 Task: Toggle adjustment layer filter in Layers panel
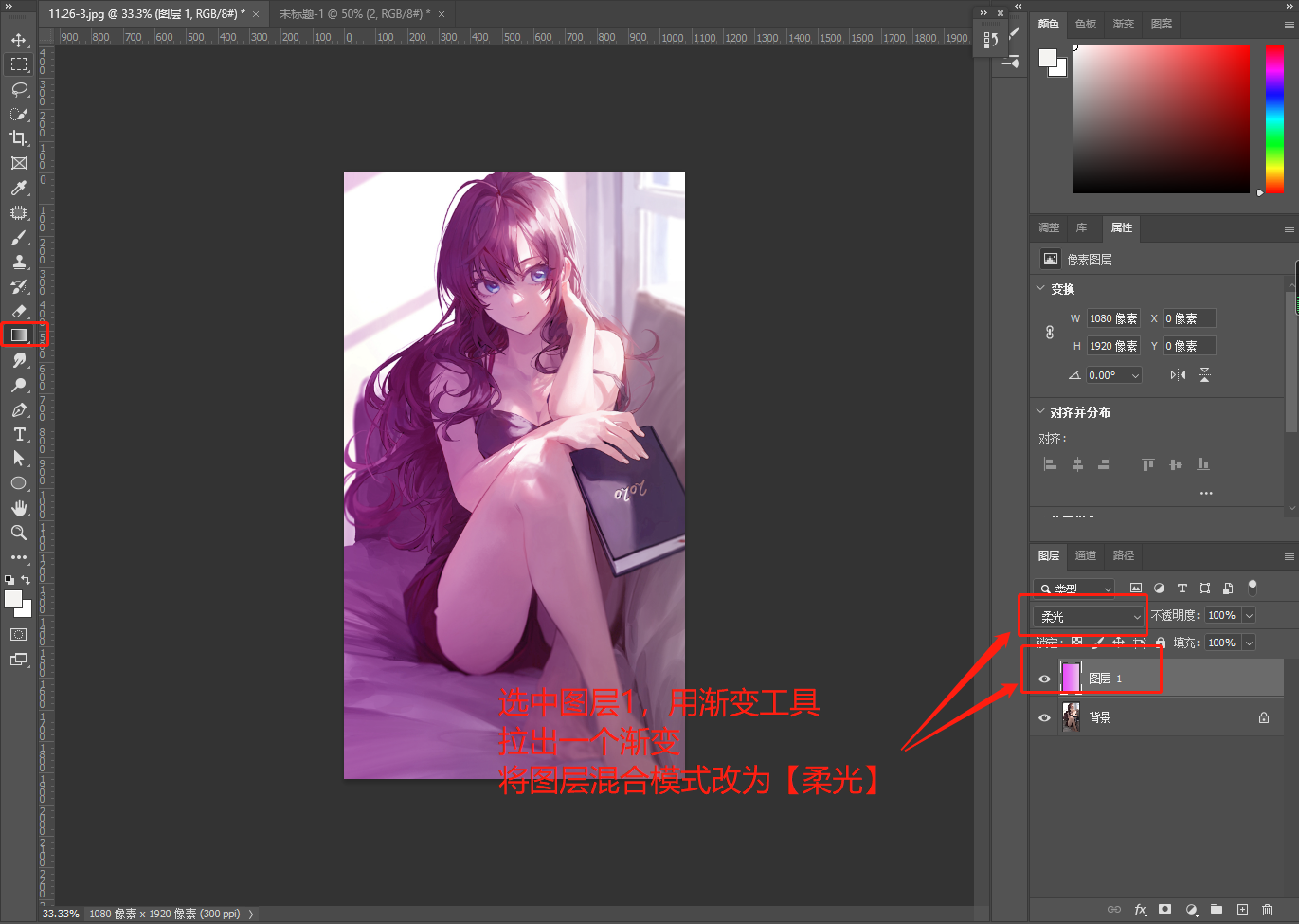coord(1159,589)
